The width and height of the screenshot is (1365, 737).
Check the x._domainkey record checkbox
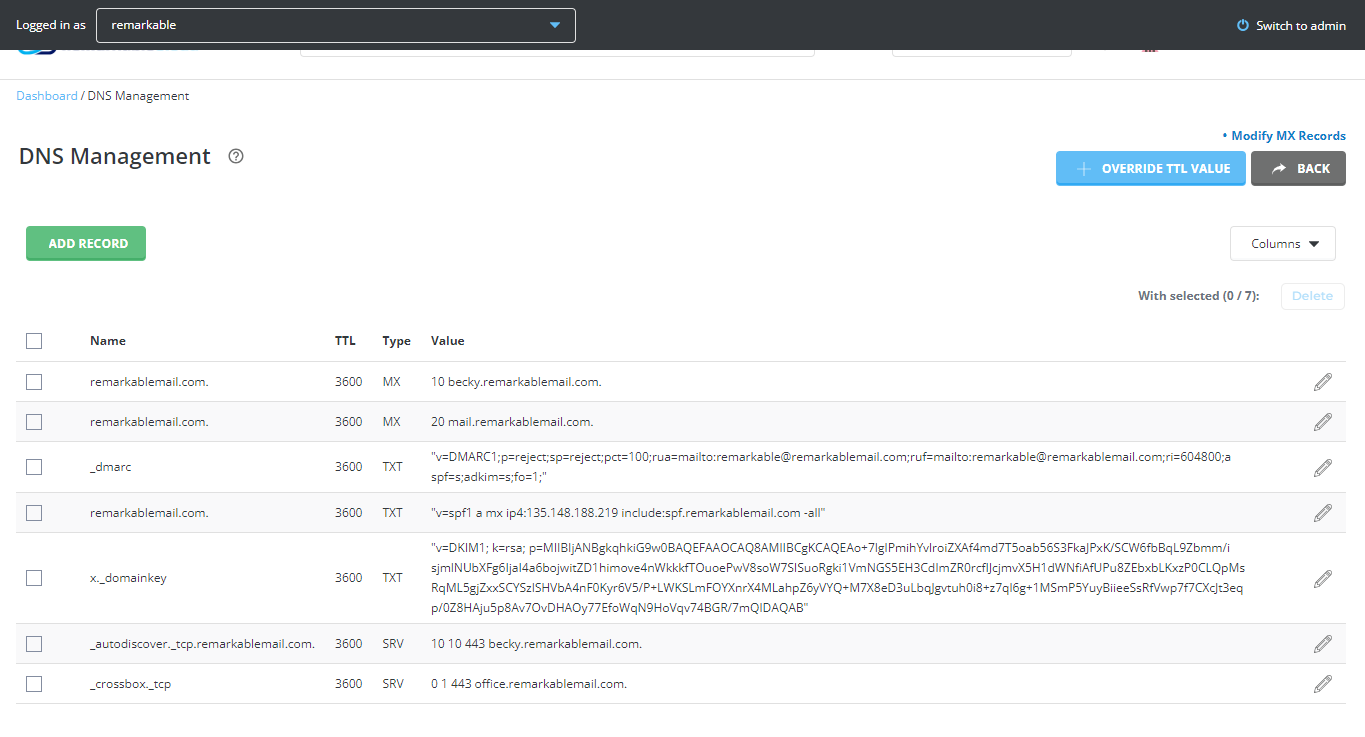pyautogui.click(x=34, y=578)
